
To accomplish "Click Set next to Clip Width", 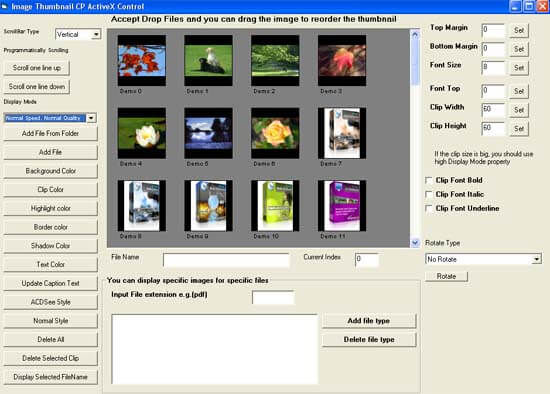I will (519, 110).
